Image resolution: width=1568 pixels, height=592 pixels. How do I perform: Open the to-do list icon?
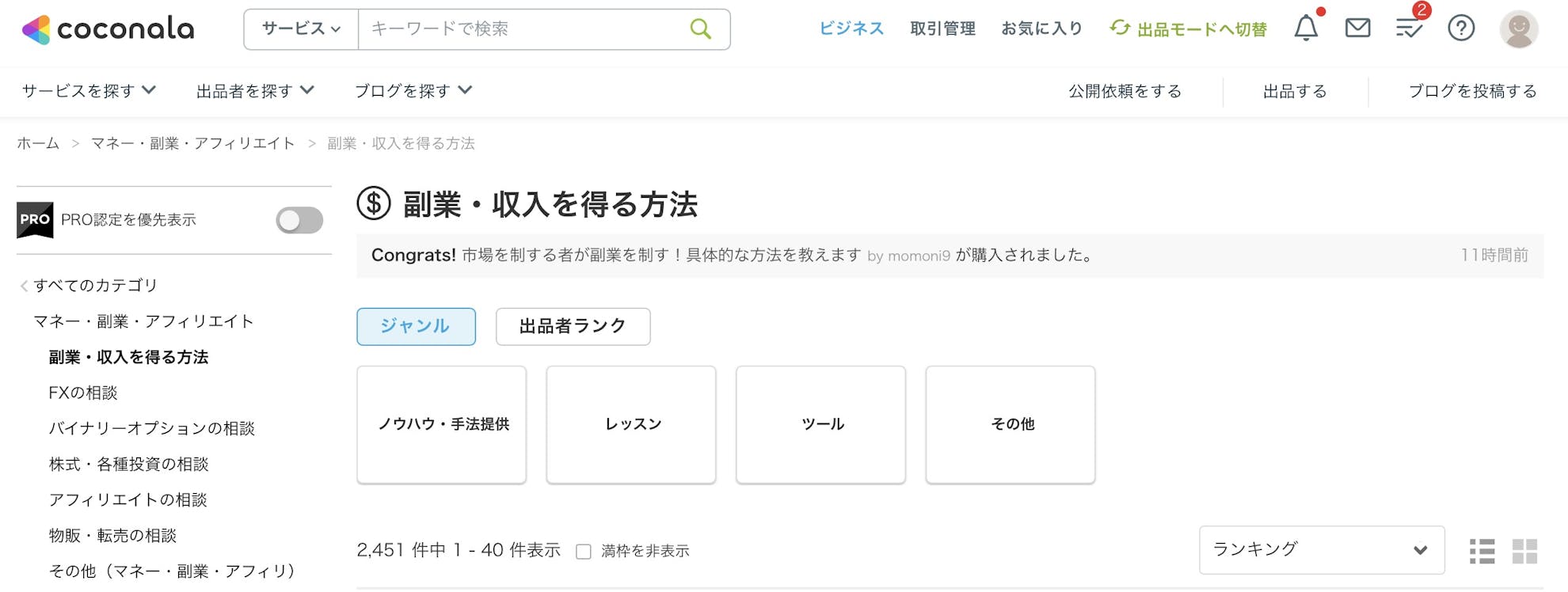1409,28
